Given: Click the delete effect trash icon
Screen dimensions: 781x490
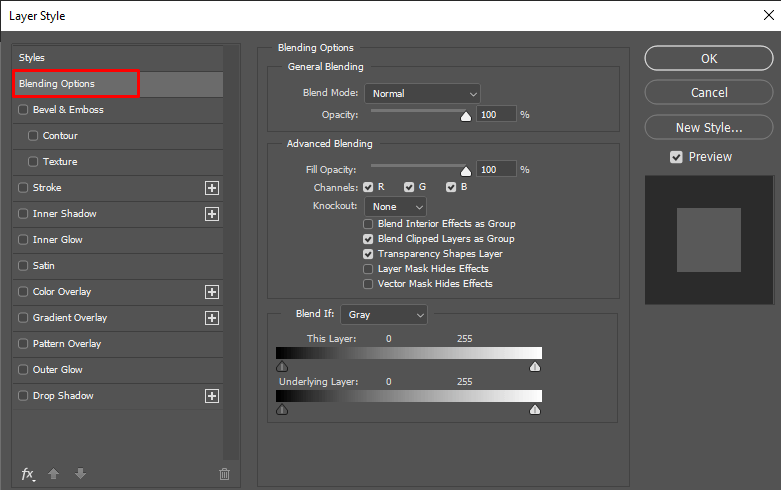Looking at the screenshot, I should [224, 474].
